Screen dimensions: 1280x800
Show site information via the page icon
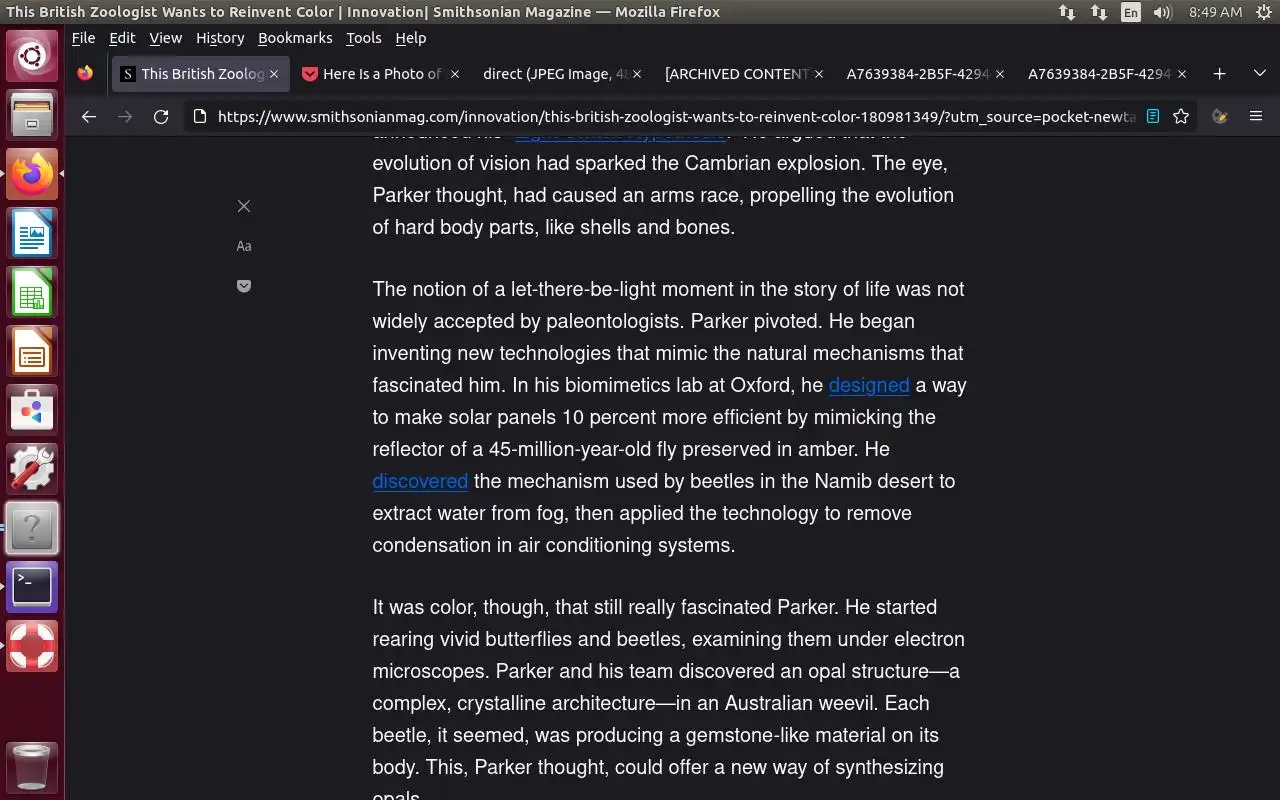point(200,116)
